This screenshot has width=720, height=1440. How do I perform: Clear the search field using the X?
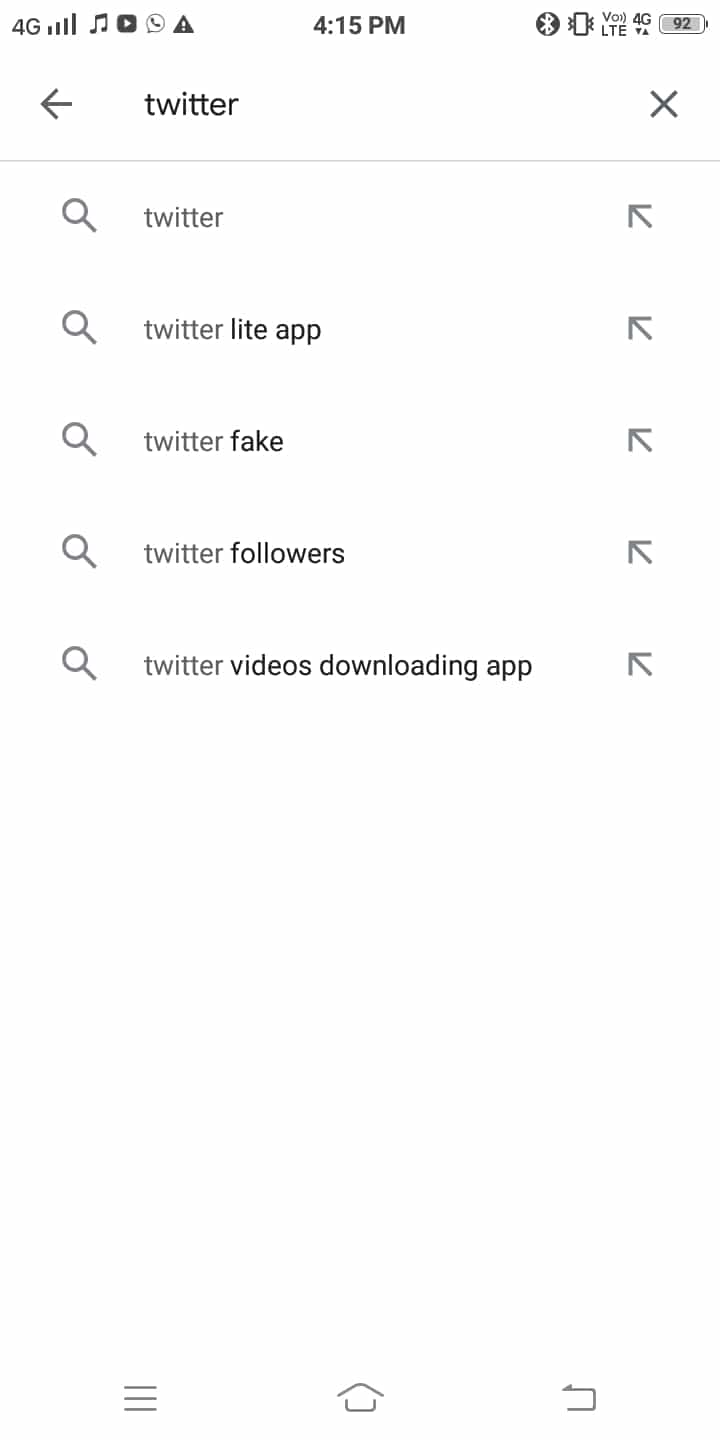coord(663,103)
